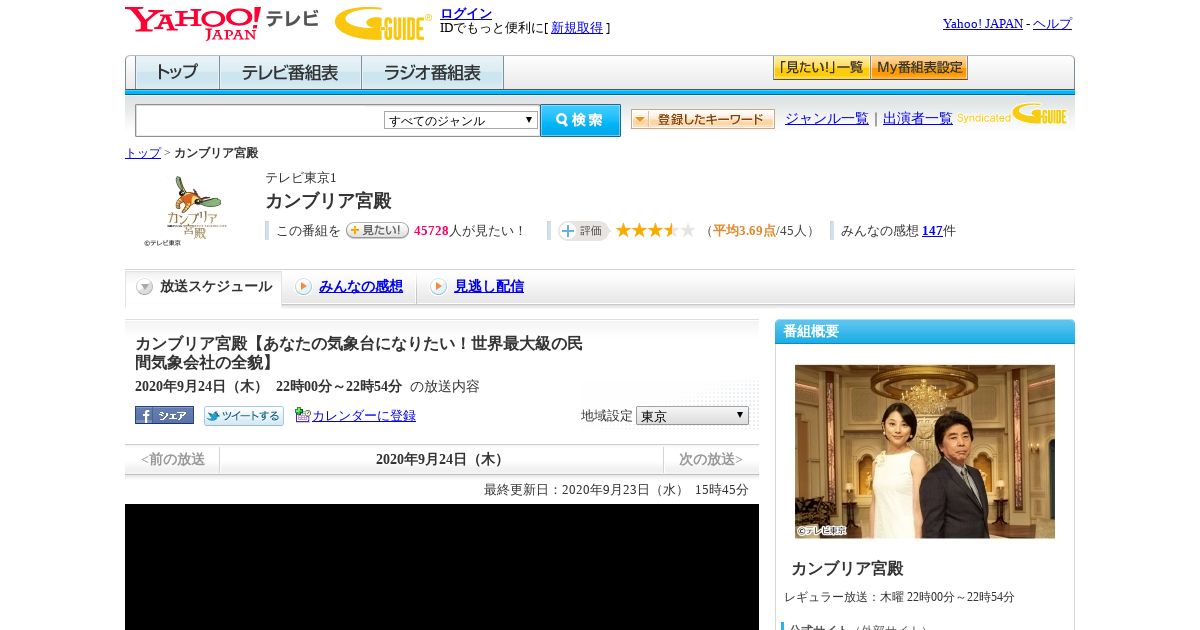Viewport: 1200px width, 630px height.
Task: Click the calendar icon beside カレンダーに登録
Action: click(x=303, y=415)
